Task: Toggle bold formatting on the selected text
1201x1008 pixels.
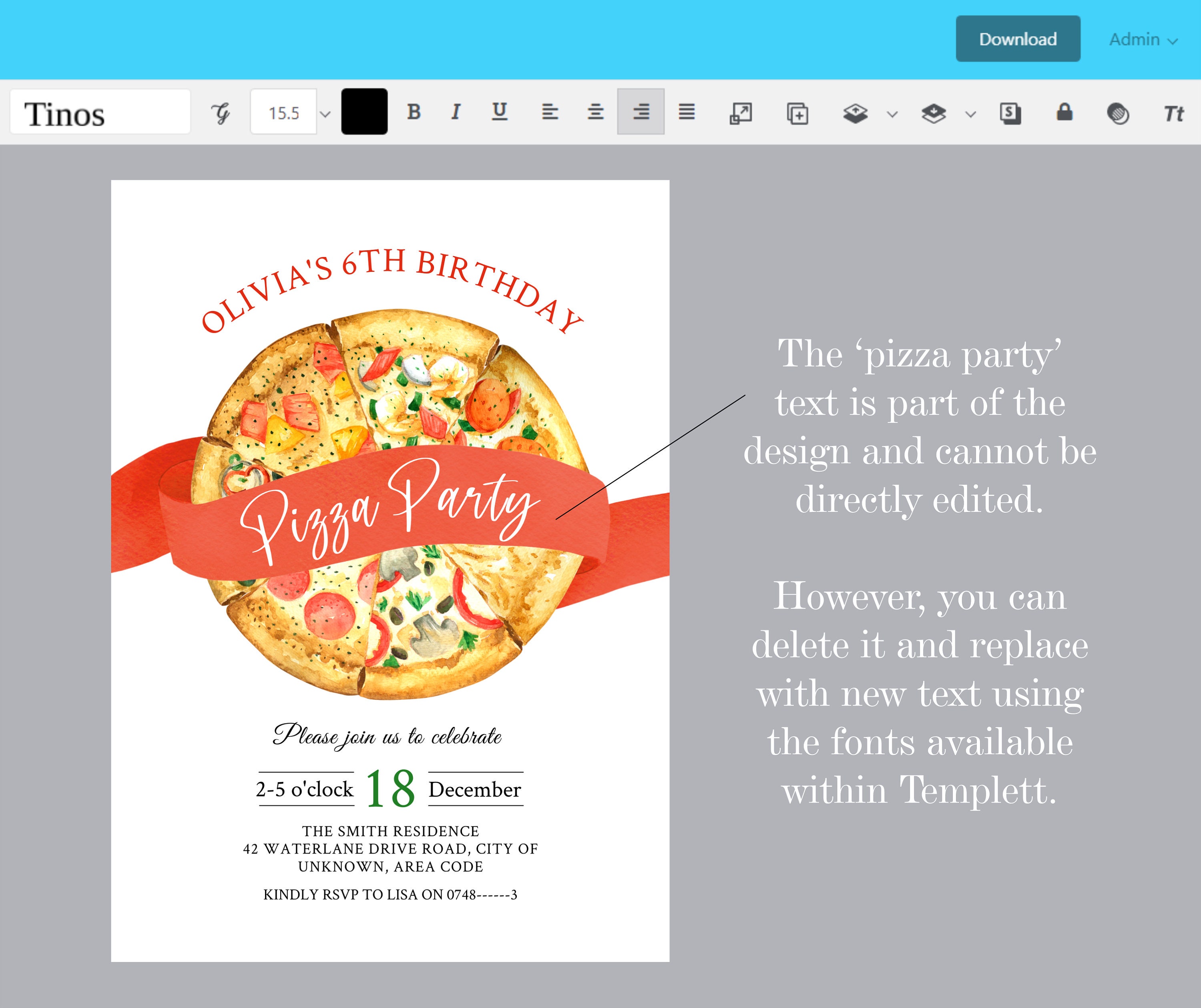Action: point(416,112)
